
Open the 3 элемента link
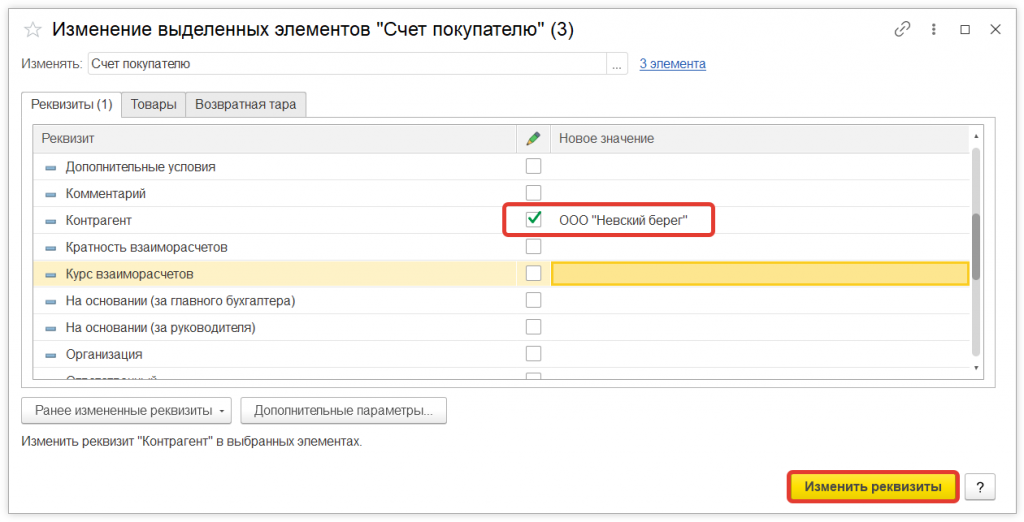pos(672,64)
